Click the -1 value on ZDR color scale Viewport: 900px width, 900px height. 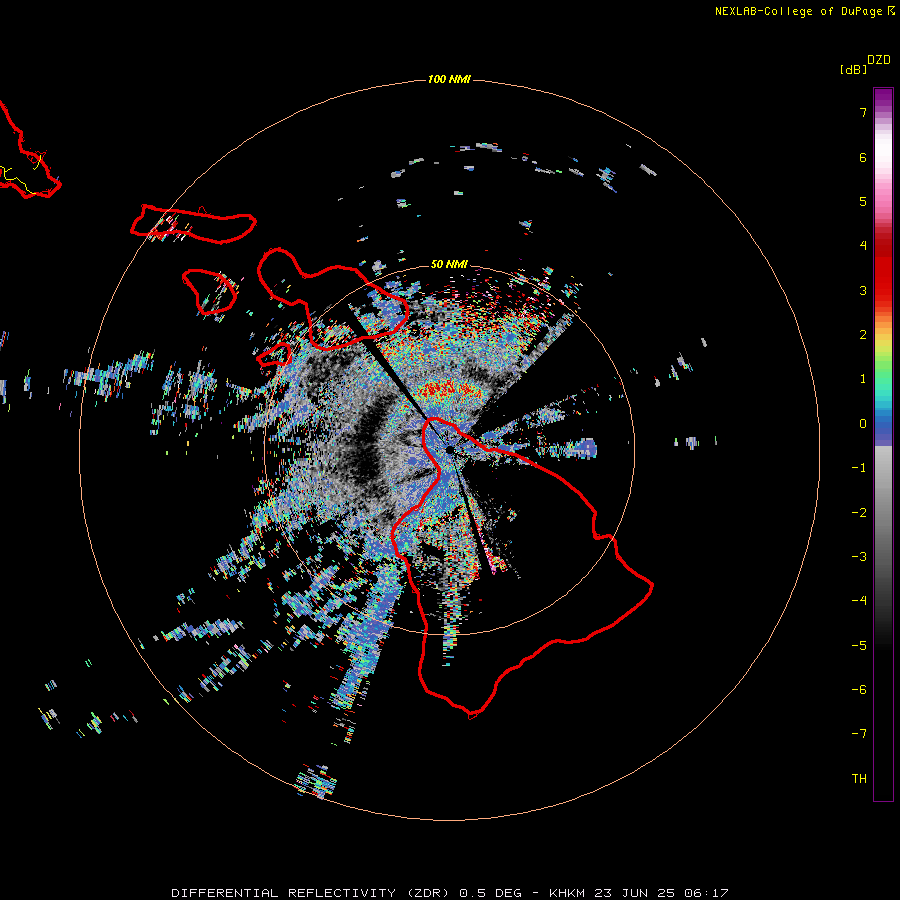pos(859,468)
